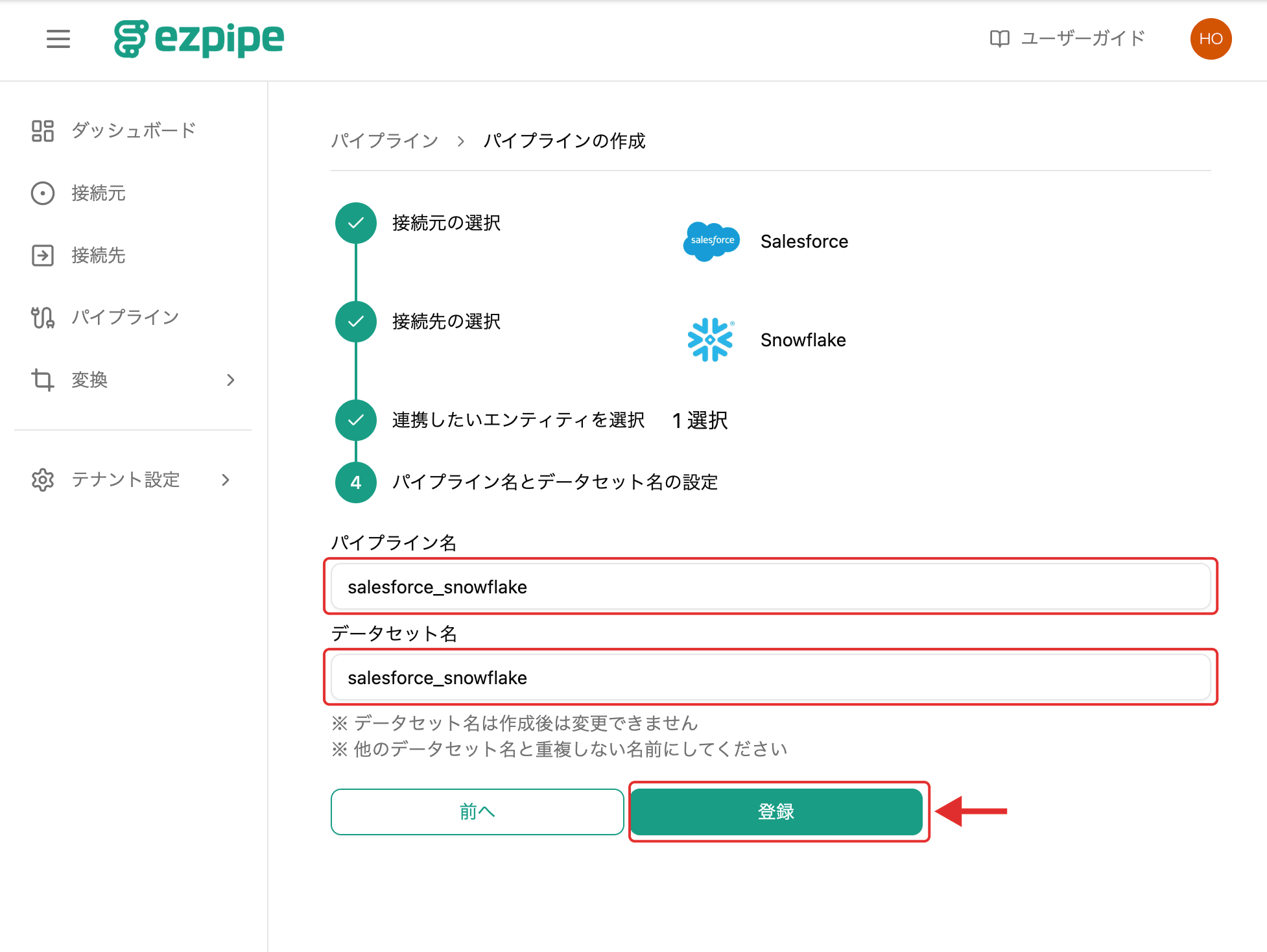Click the パイプライン breadcrumb link
Screen dimensions: 1267x952
click(385, 141)
